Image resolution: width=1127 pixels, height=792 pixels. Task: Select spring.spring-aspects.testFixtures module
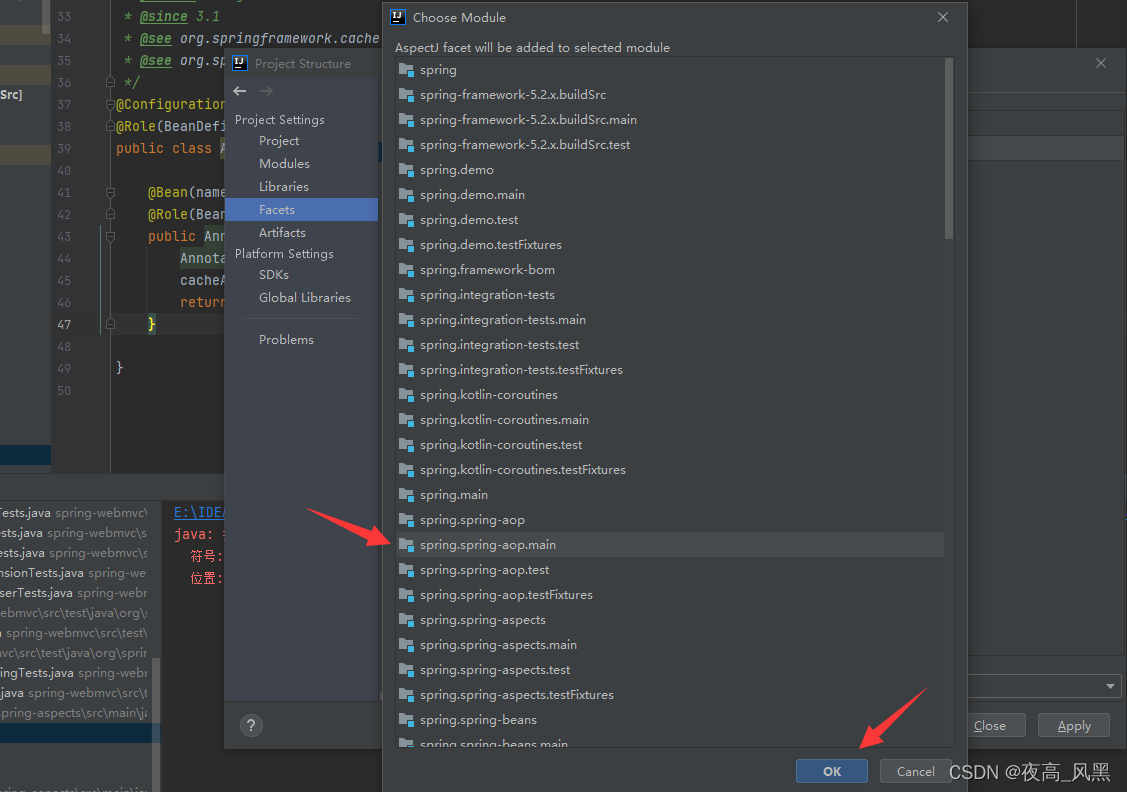(x=669, y=695)
